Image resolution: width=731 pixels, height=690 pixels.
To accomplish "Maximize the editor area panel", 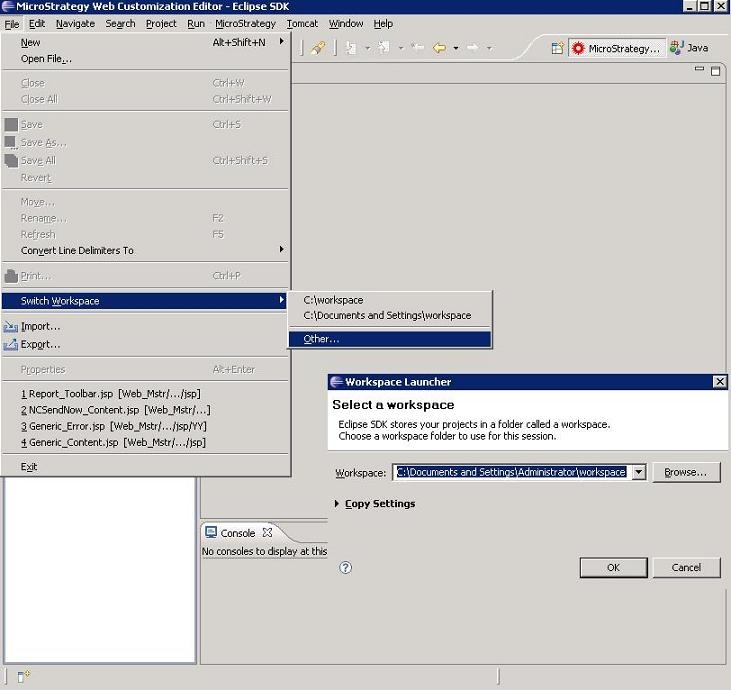I will (716, 71).
